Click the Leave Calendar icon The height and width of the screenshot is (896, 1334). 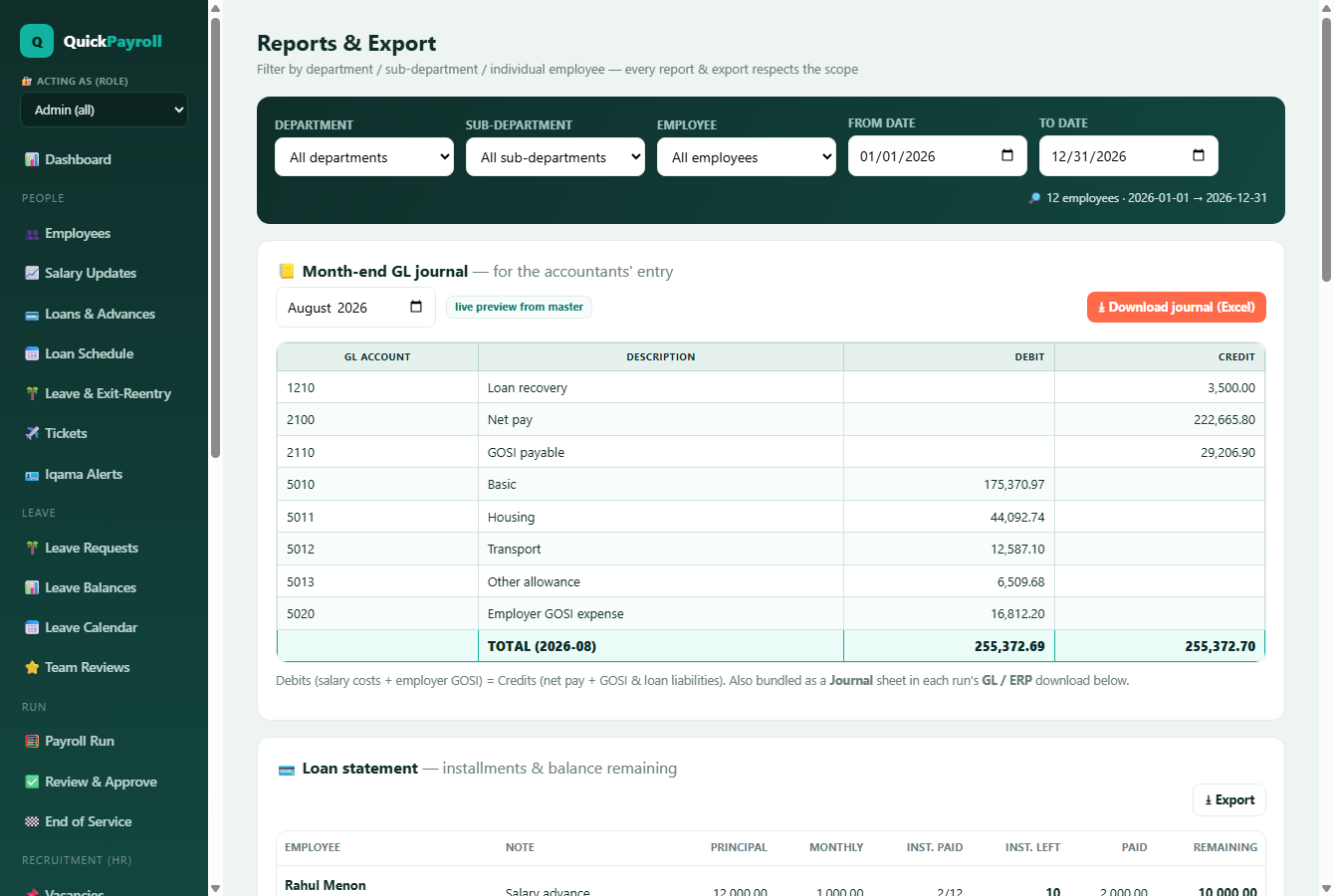[32, 628]
